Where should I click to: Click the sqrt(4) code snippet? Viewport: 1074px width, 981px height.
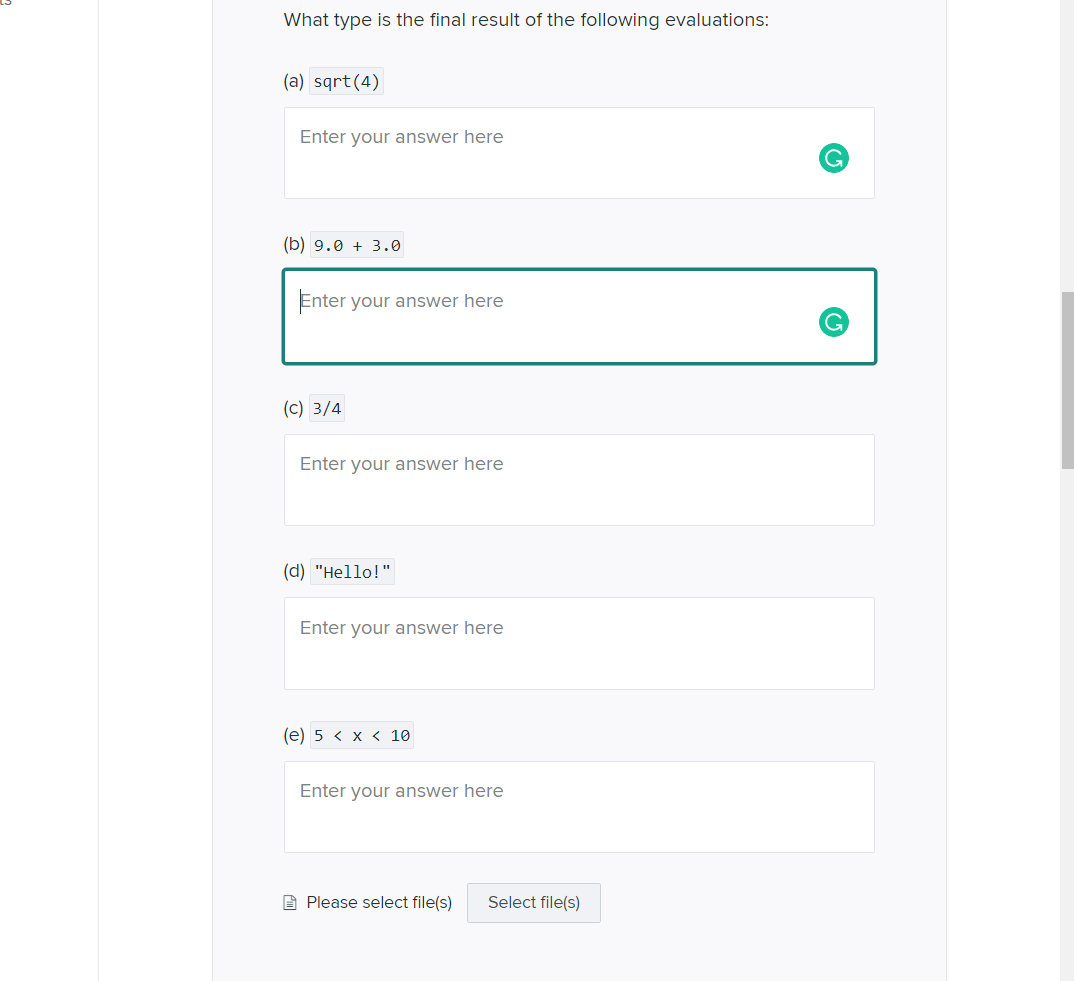click(346, 82)
